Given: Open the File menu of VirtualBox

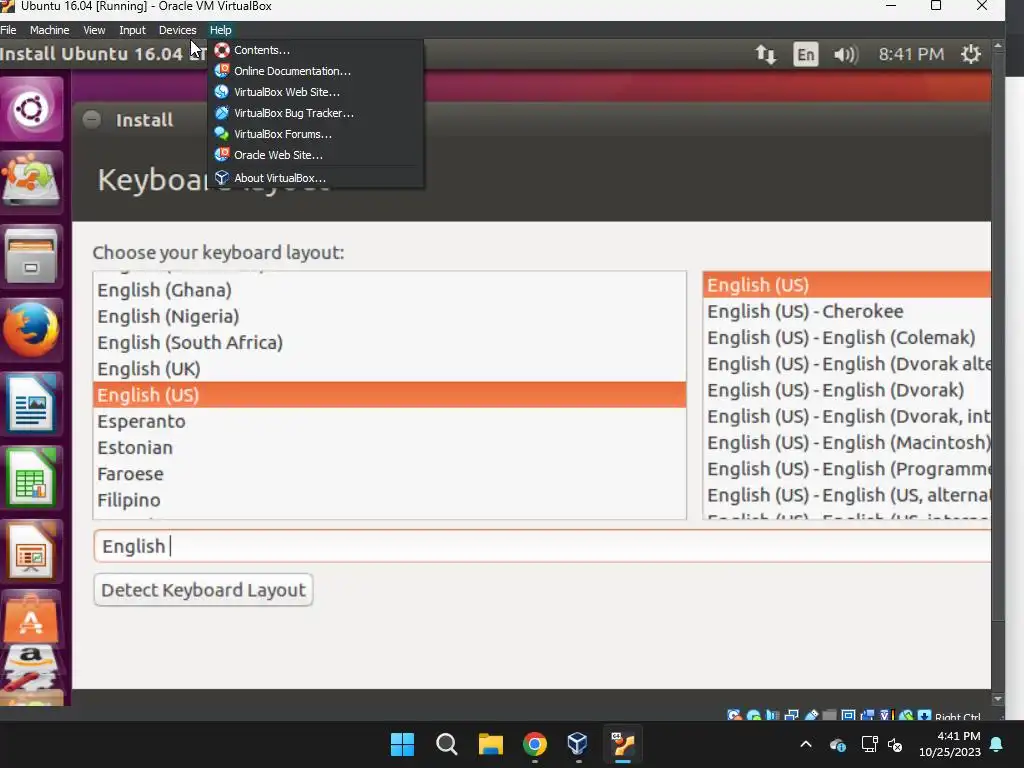Looking at the screenshot, I should (8, 30).
